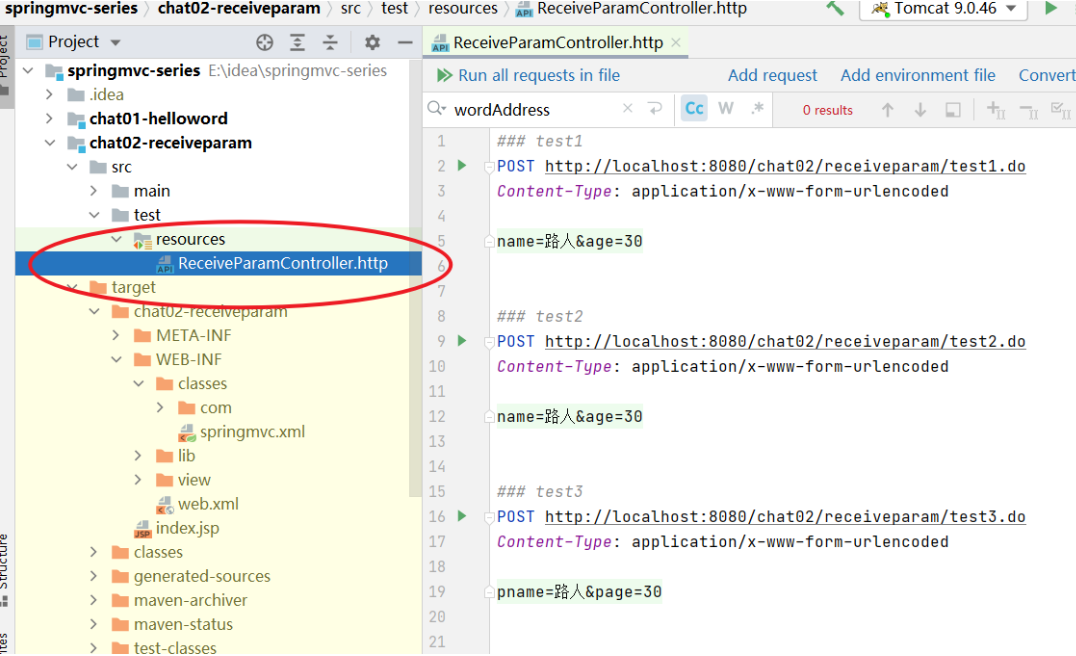Select the ReceiveParamController.http editor tab
This screenshot has height=656, width=1076.
[x=556, y=42]
